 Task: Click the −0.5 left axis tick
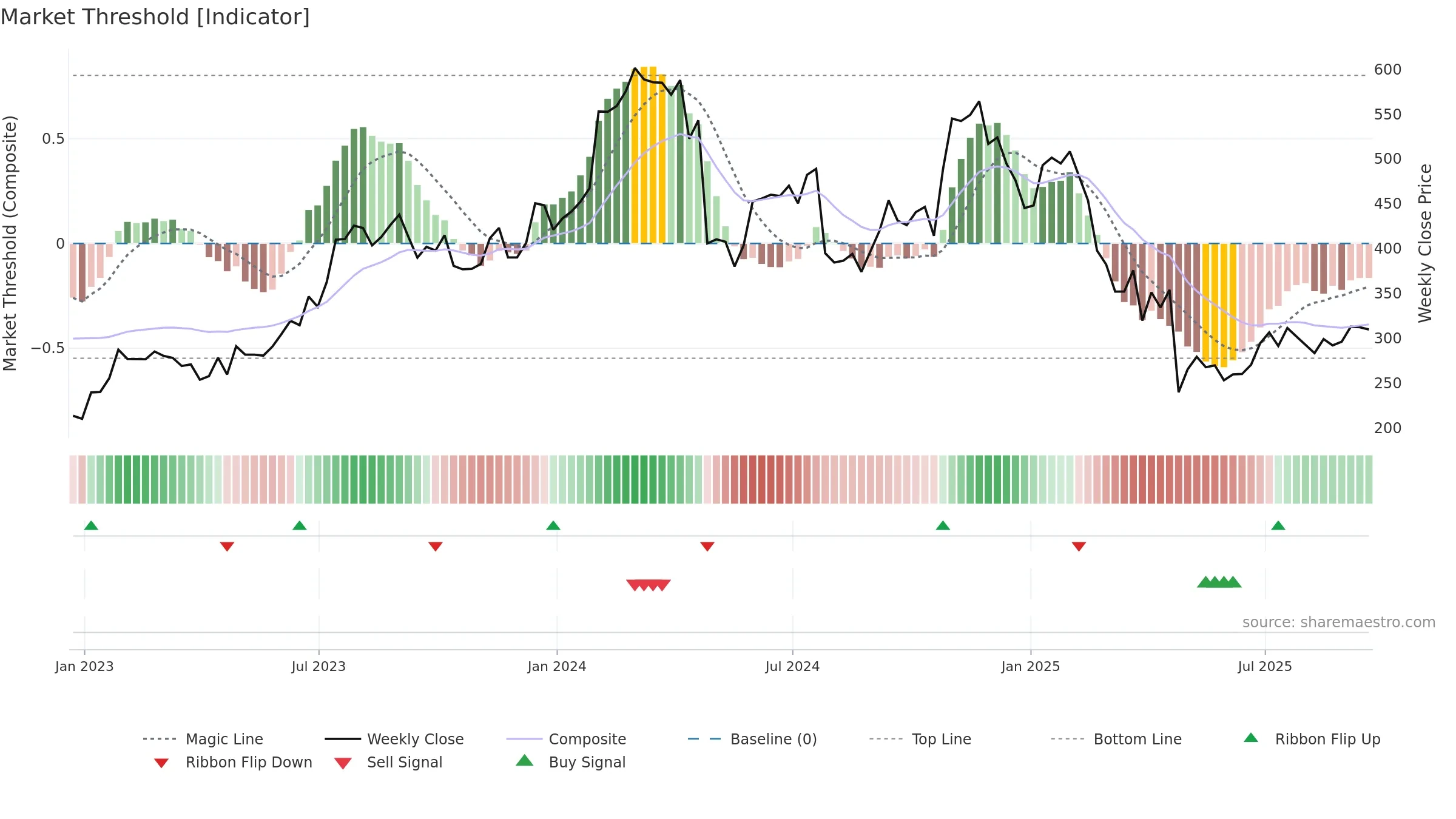[48, 348]
